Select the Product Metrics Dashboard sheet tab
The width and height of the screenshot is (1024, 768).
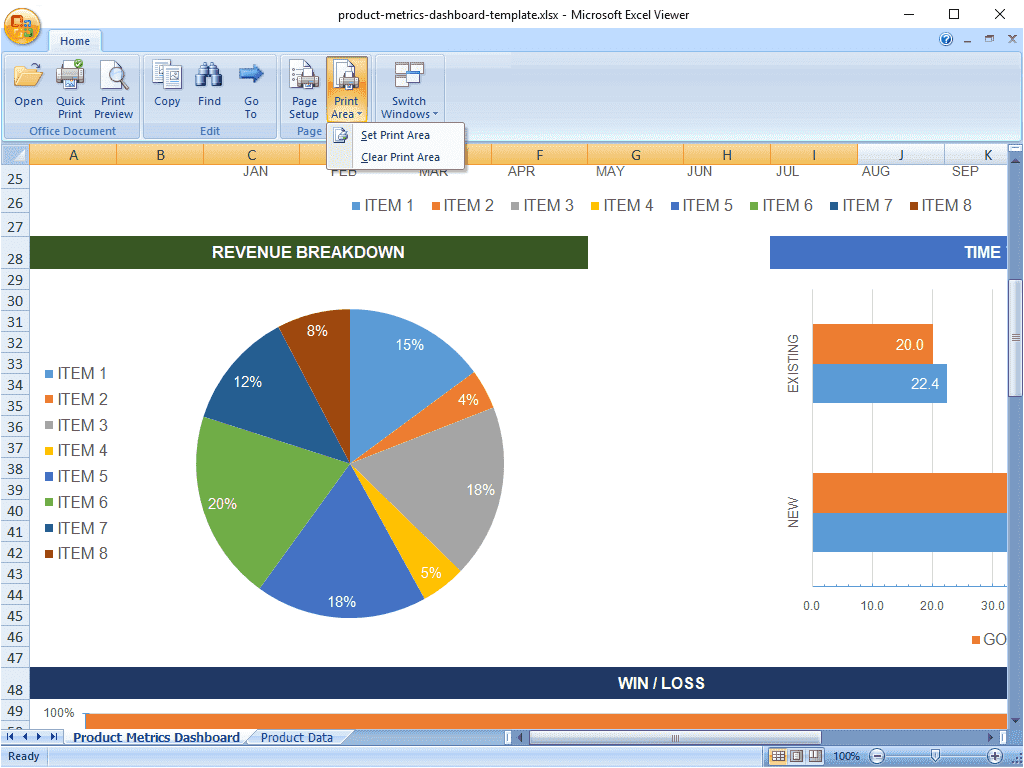pyautogui.click(x=156, y=737)
